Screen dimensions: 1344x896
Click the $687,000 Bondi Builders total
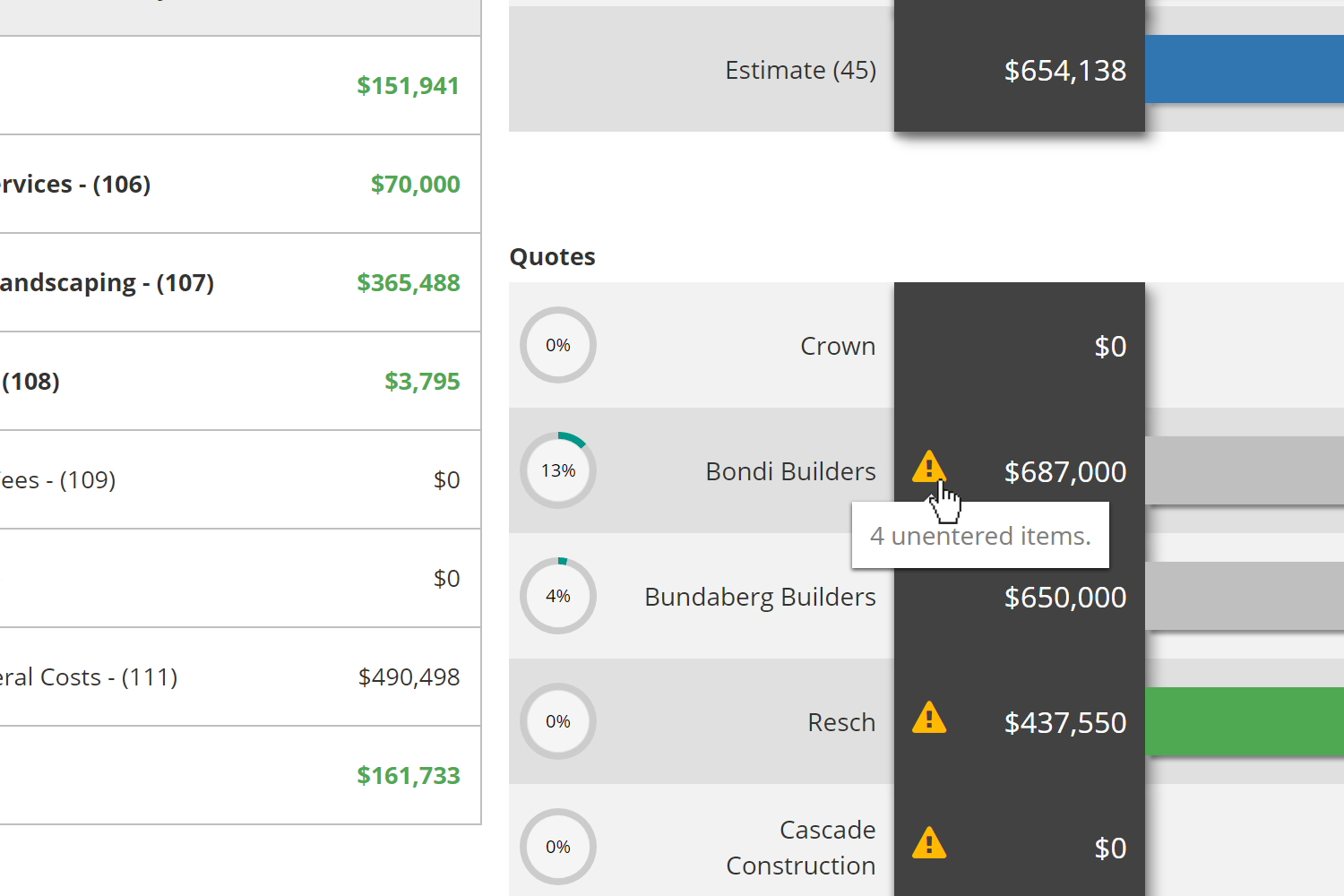point(1065,471)
